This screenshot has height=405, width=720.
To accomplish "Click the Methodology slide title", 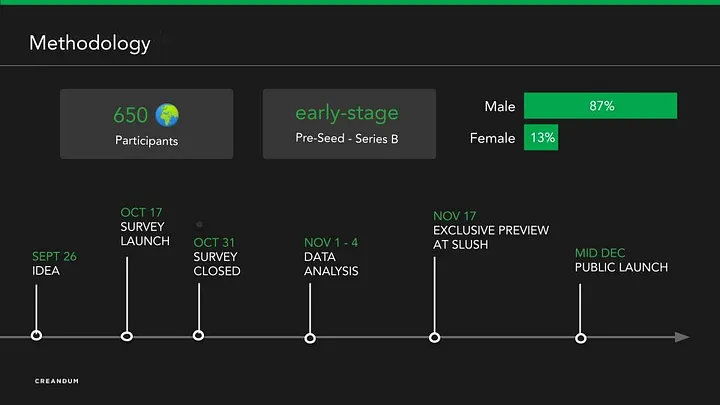I will pyautogui.click(x=90, y=43).
